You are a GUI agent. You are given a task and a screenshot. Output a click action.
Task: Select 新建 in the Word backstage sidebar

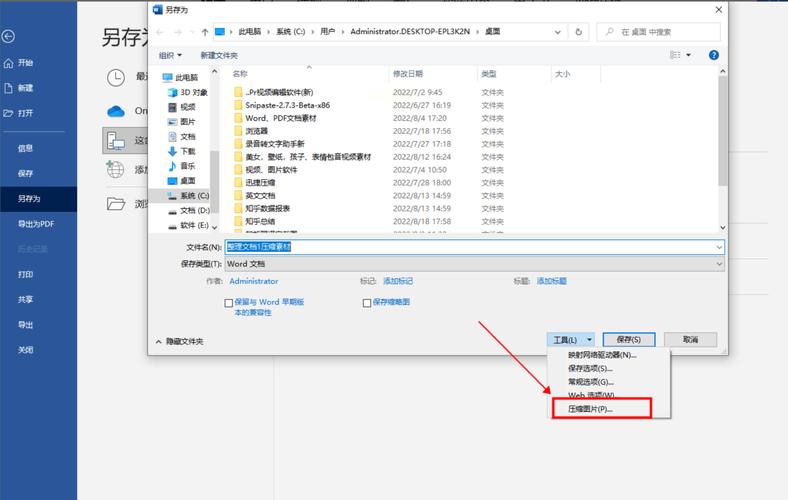coord(19,88)
